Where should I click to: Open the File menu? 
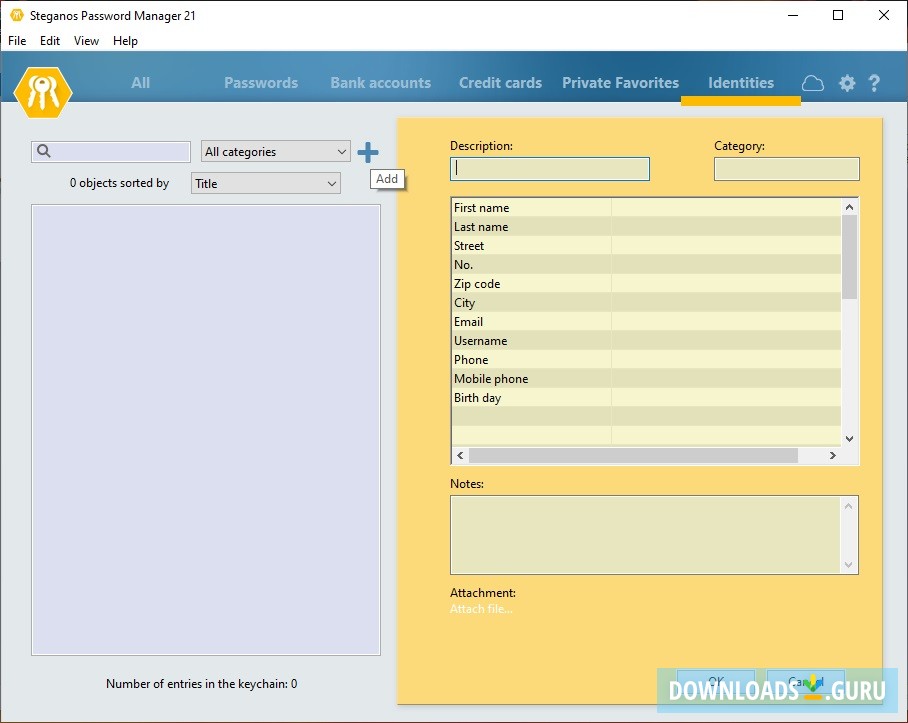click(x=16, y=41)
